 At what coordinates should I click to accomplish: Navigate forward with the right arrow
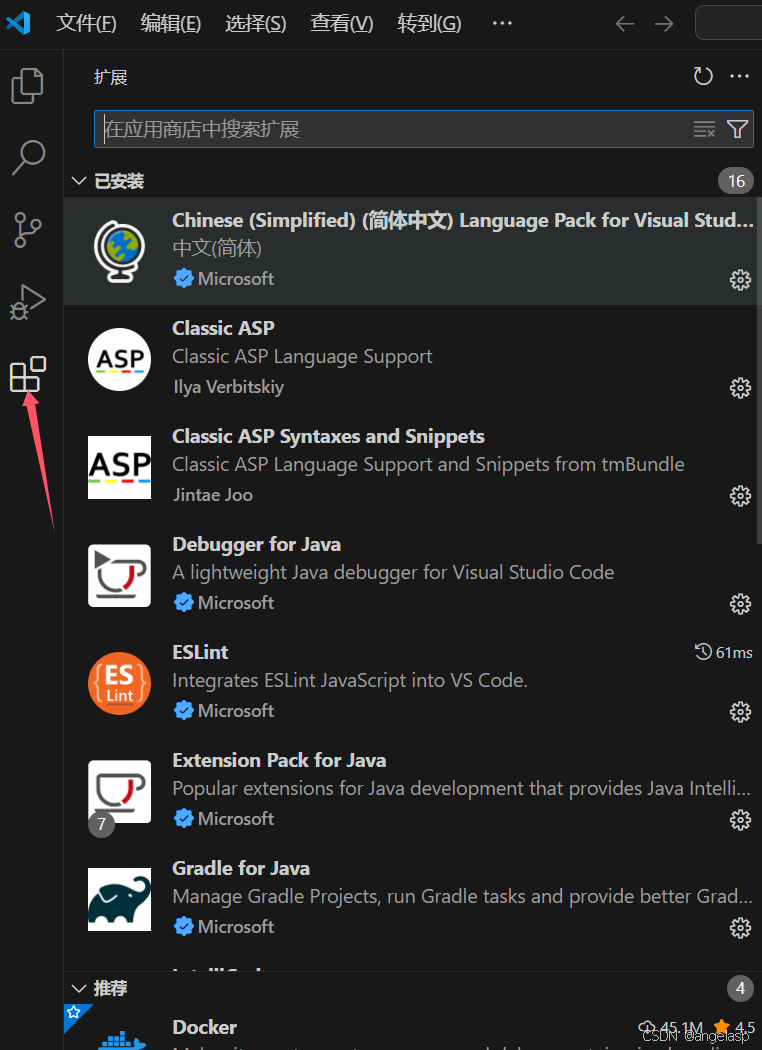click(664, 24)
